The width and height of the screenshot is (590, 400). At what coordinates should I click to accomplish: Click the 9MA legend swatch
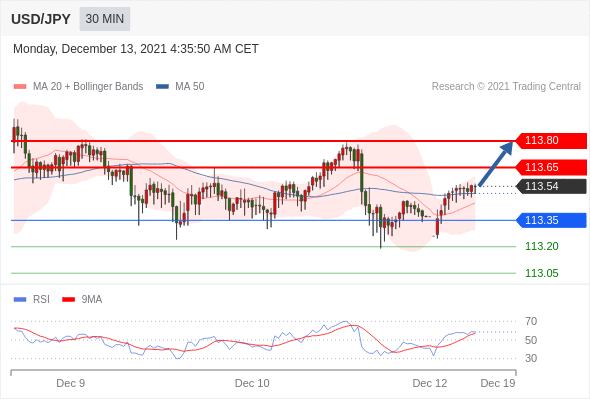(x=68, y=300)
